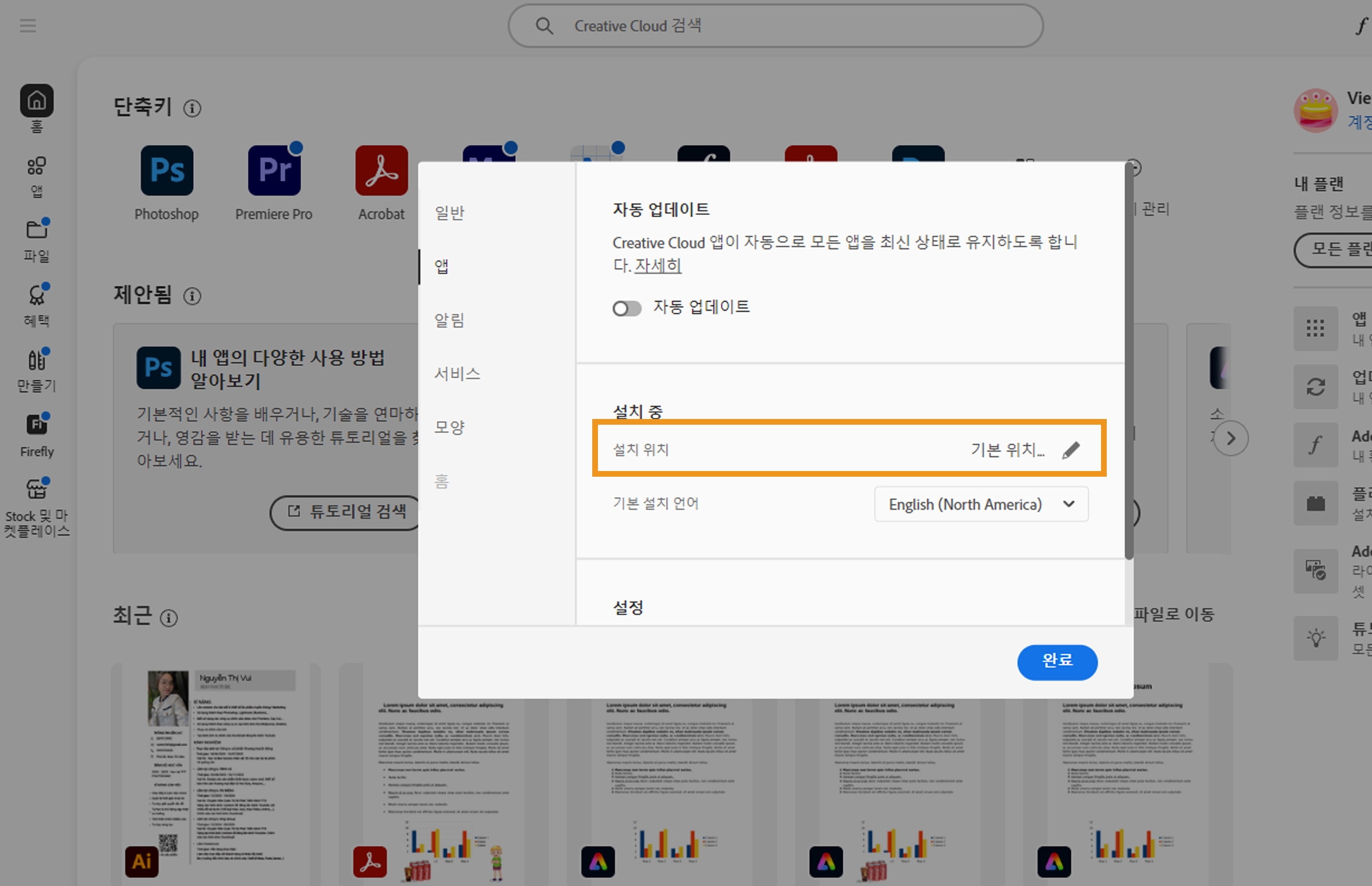
Task: Launch the Photoshop shortcut
Action: click(166, 170)
